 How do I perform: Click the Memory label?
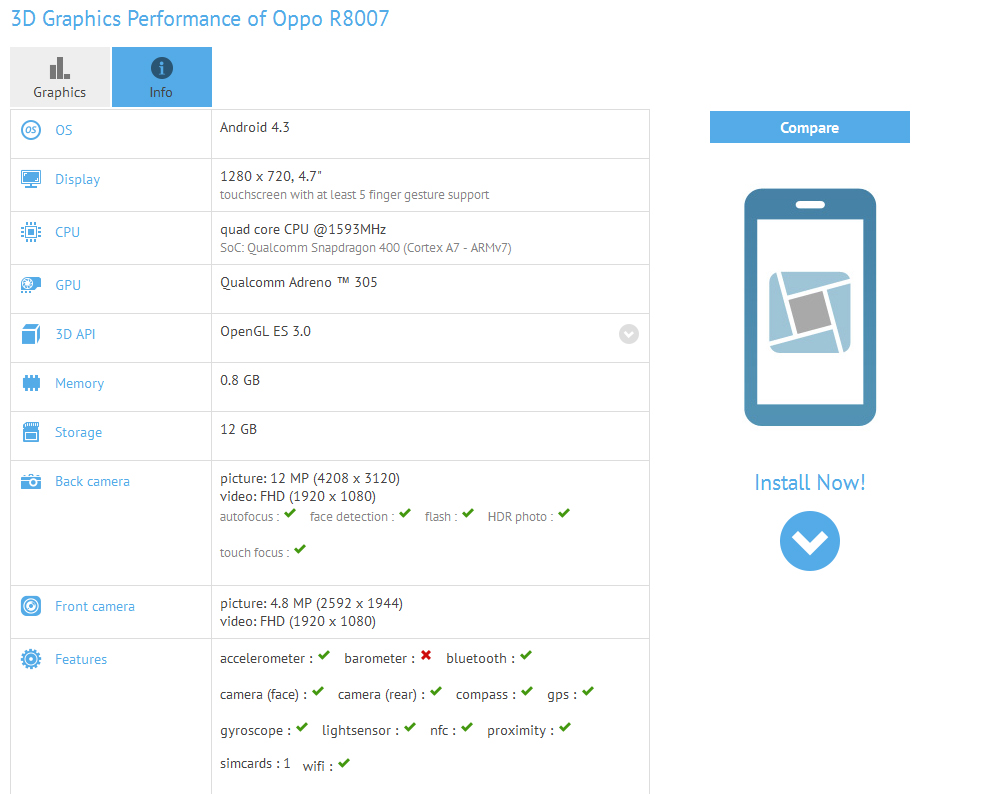tap(80, 383)
